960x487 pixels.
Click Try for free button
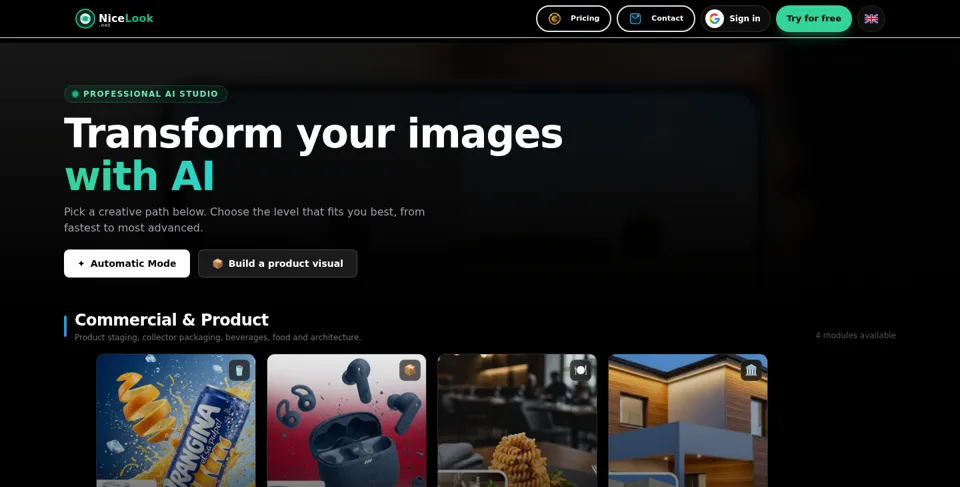(814, 18)
